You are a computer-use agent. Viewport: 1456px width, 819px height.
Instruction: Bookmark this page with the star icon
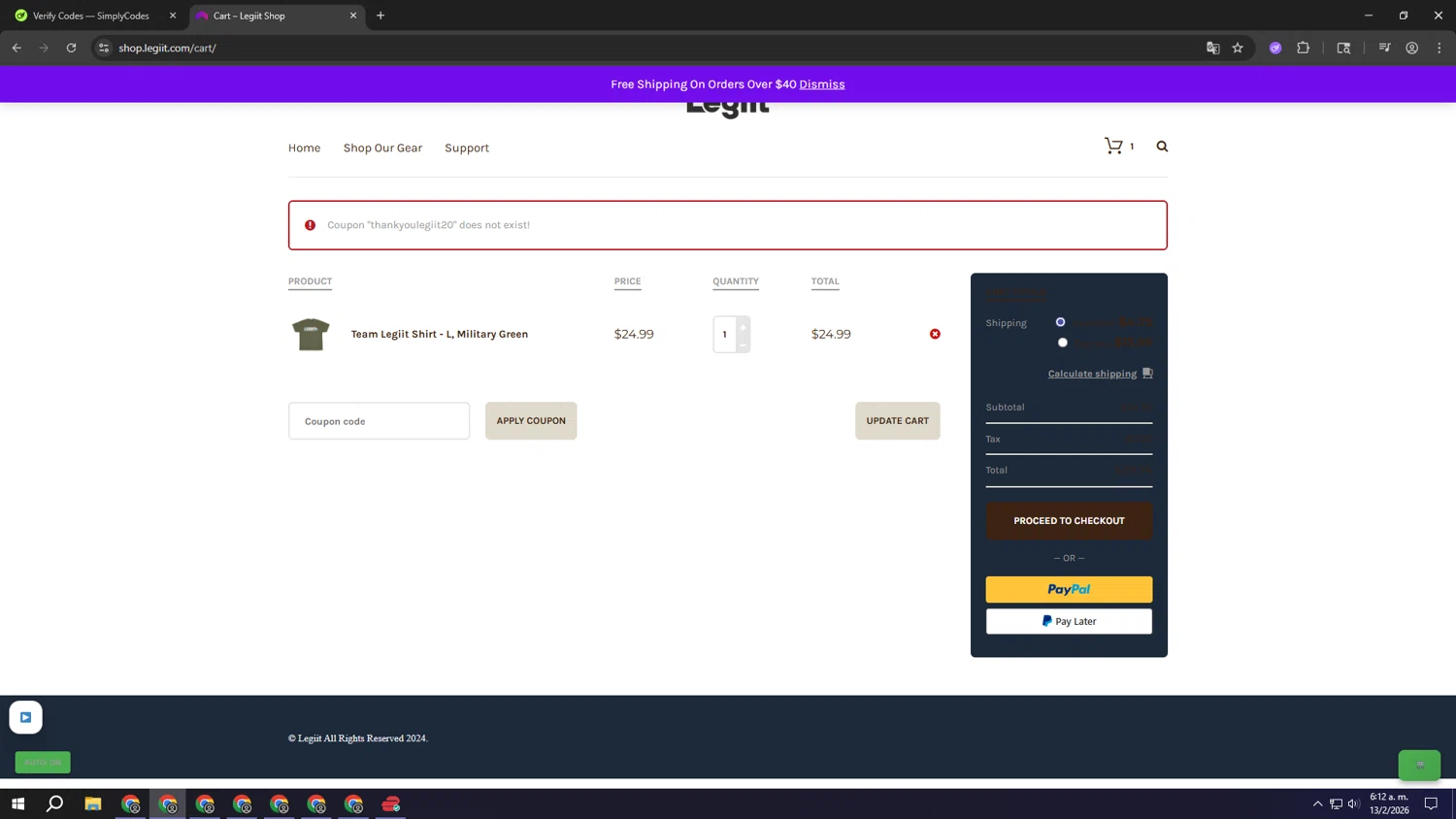click(x=1238, y=48)
